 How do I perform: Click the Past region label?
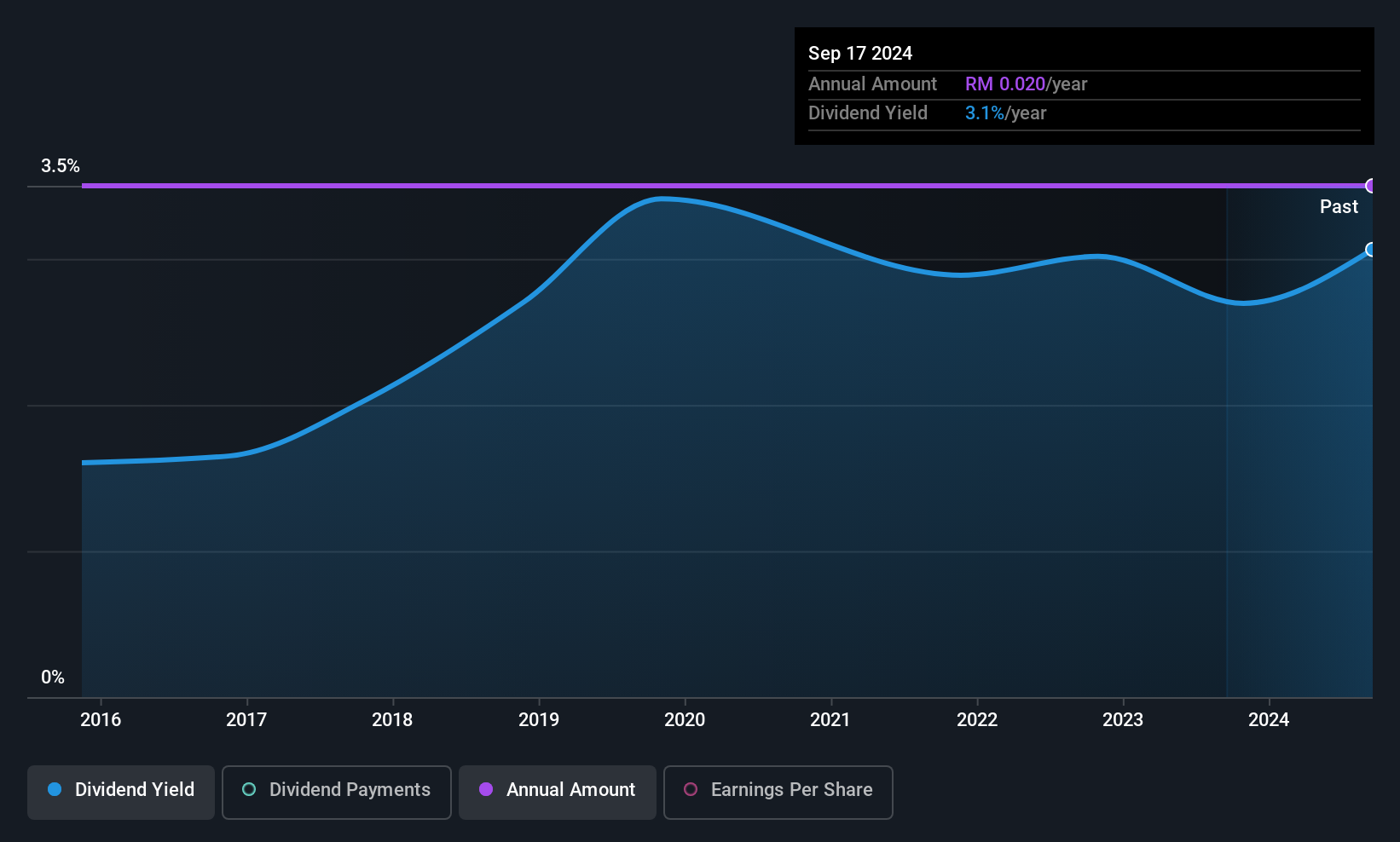click(x=1339, y=207)
